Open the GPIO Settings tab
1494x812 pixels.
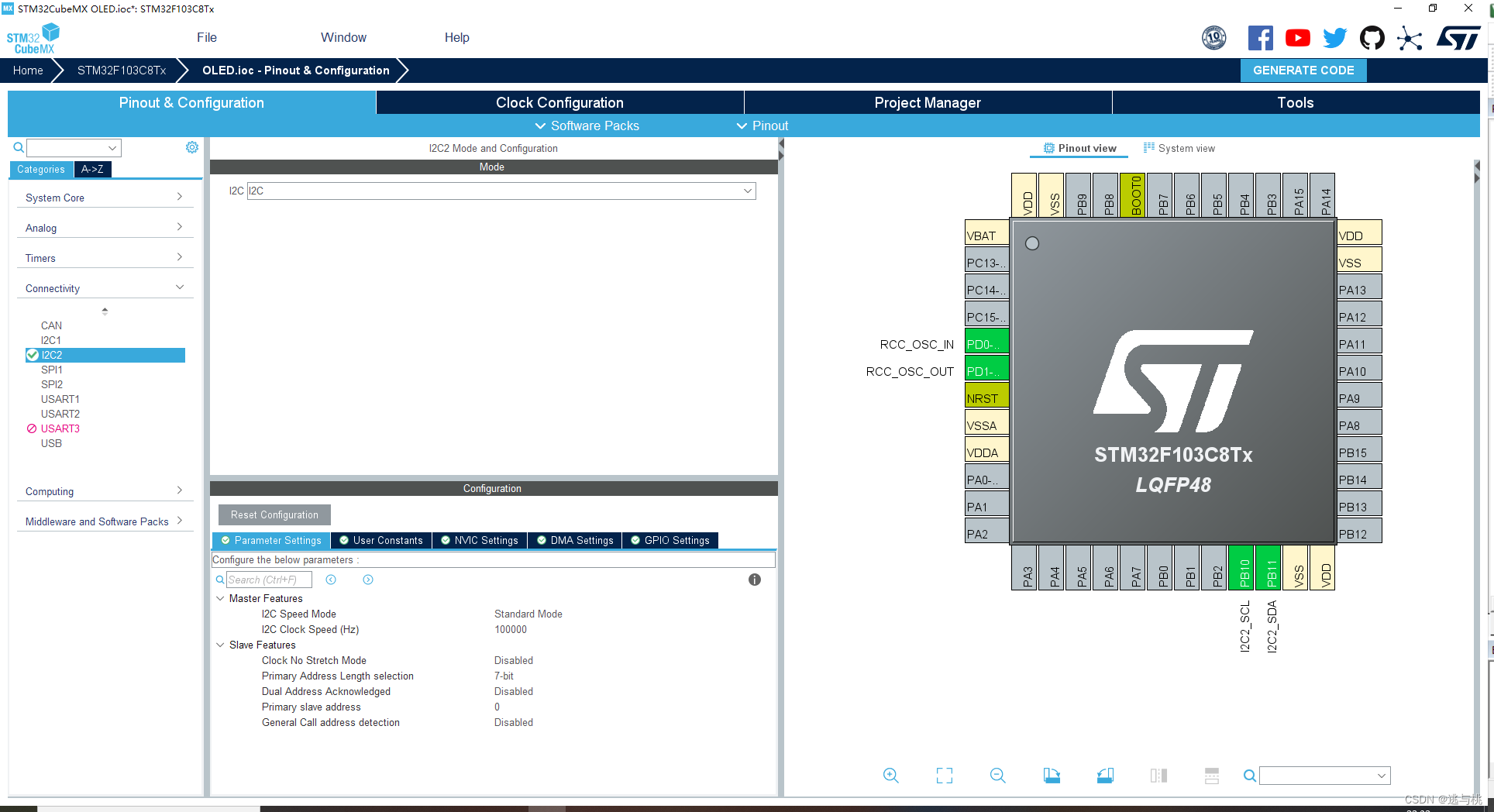tap(670, 540)
